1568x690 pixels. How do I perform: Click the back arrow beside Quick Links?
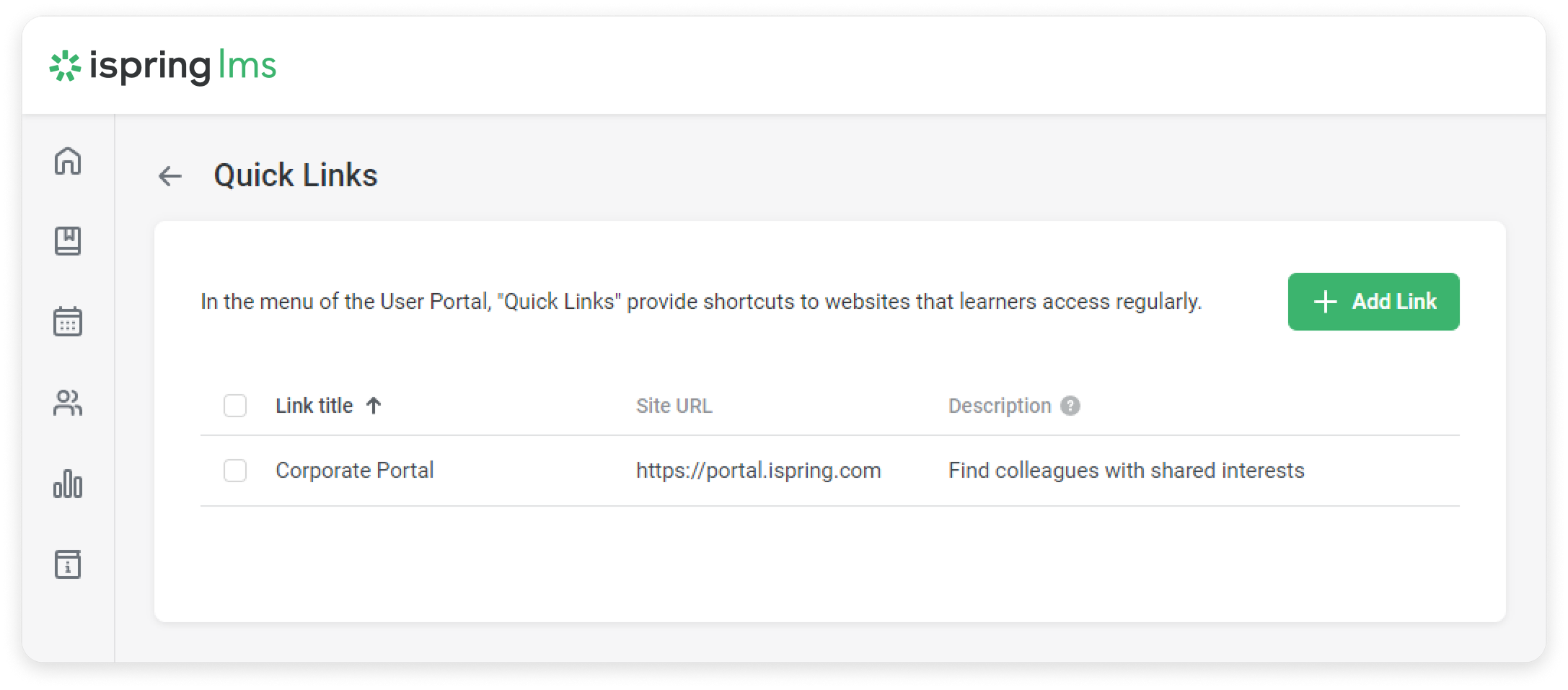(x=170, y=176)
